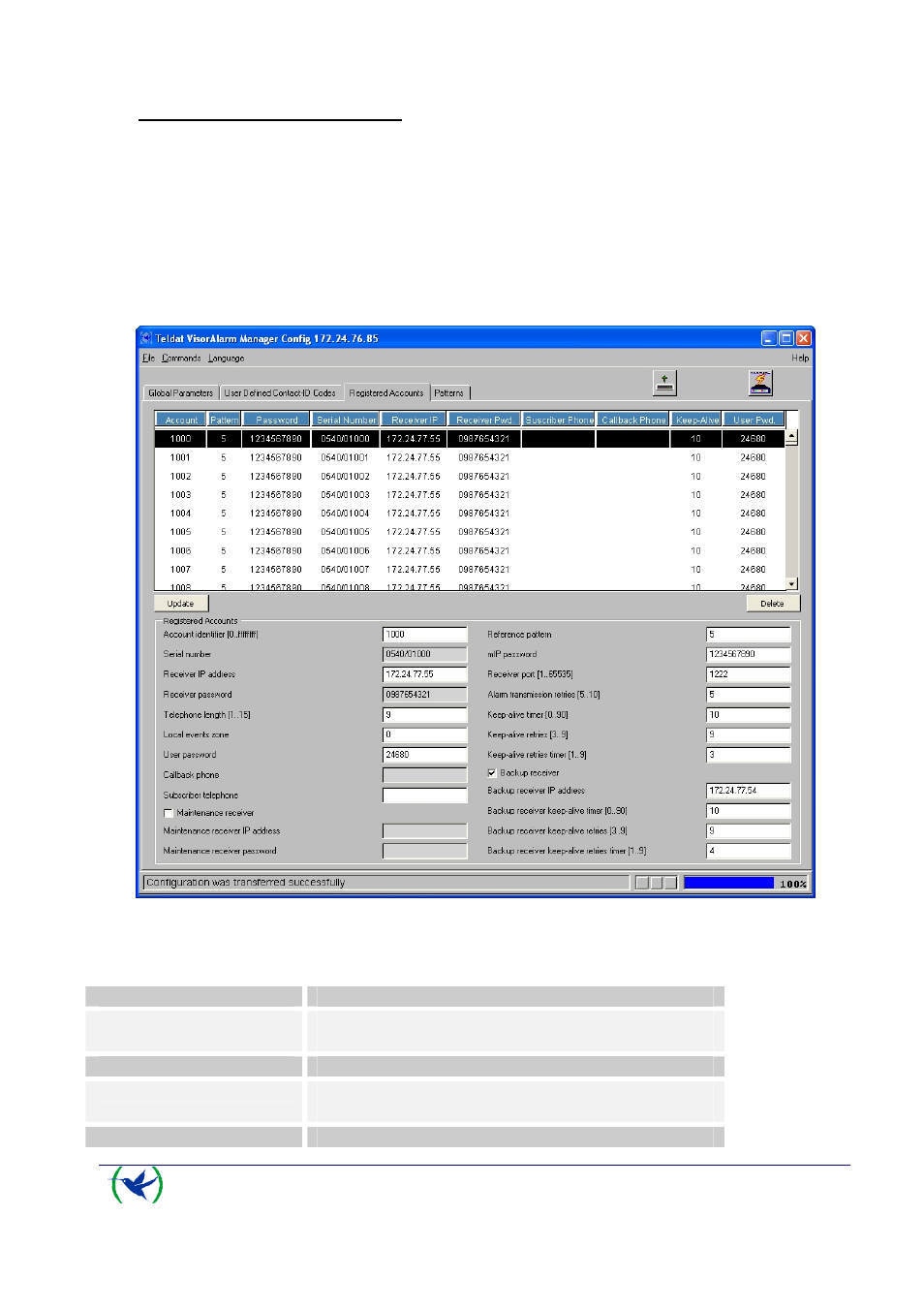Enable the Maintenance receiver checkbox

169,813
